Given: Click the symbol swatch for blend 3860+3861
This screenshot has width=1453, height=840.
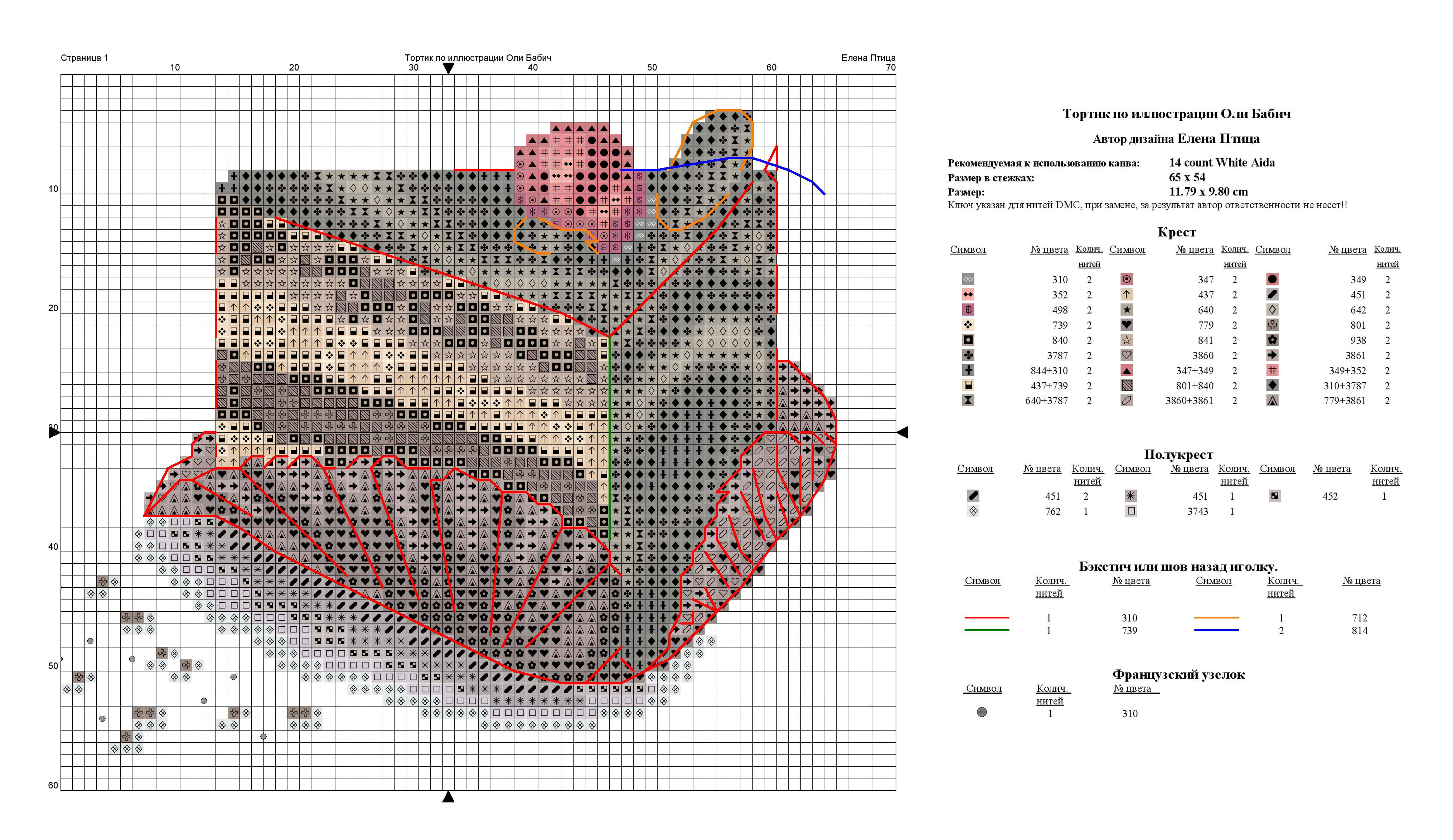Looking at the screenshot, I should (x=1126, y=400).
